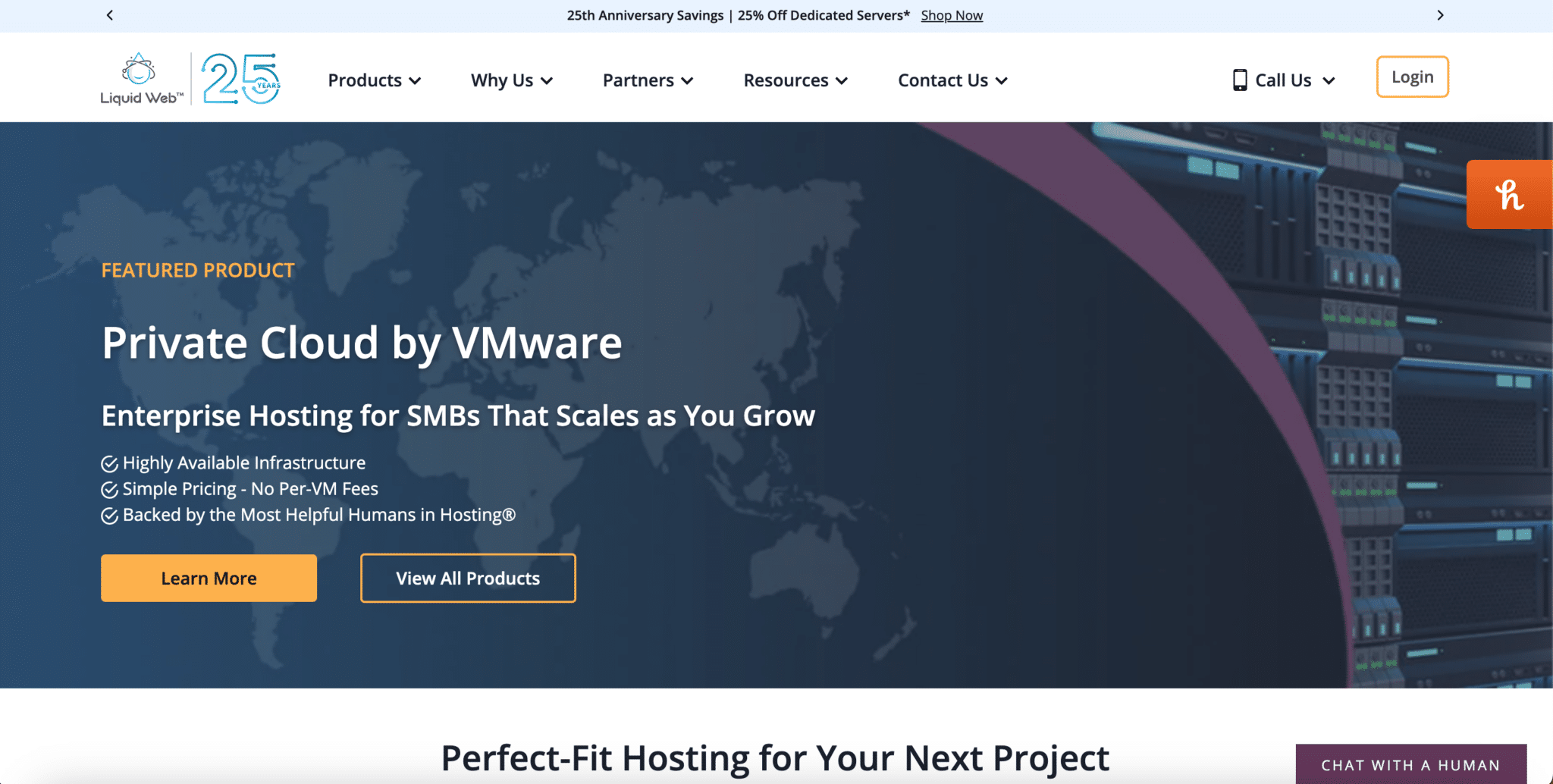Screen dimensions: 1553x784
Task: Click the checkmark beside Most Helpful Humans
Action: 108,515
